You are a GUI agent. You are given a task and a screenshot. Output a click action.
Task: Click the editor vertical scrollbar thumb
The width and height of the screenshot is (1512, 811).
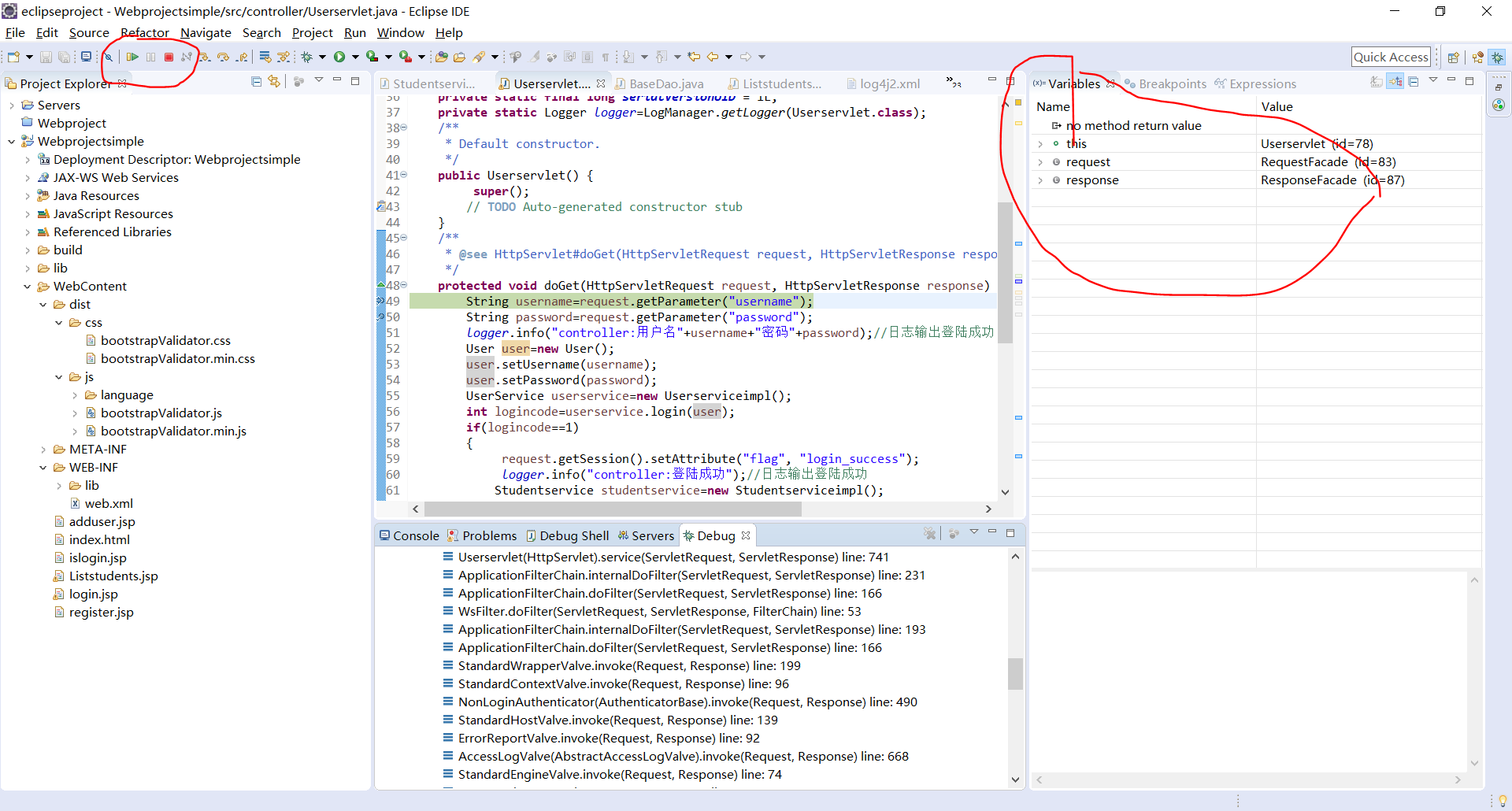coord(1005,272)
